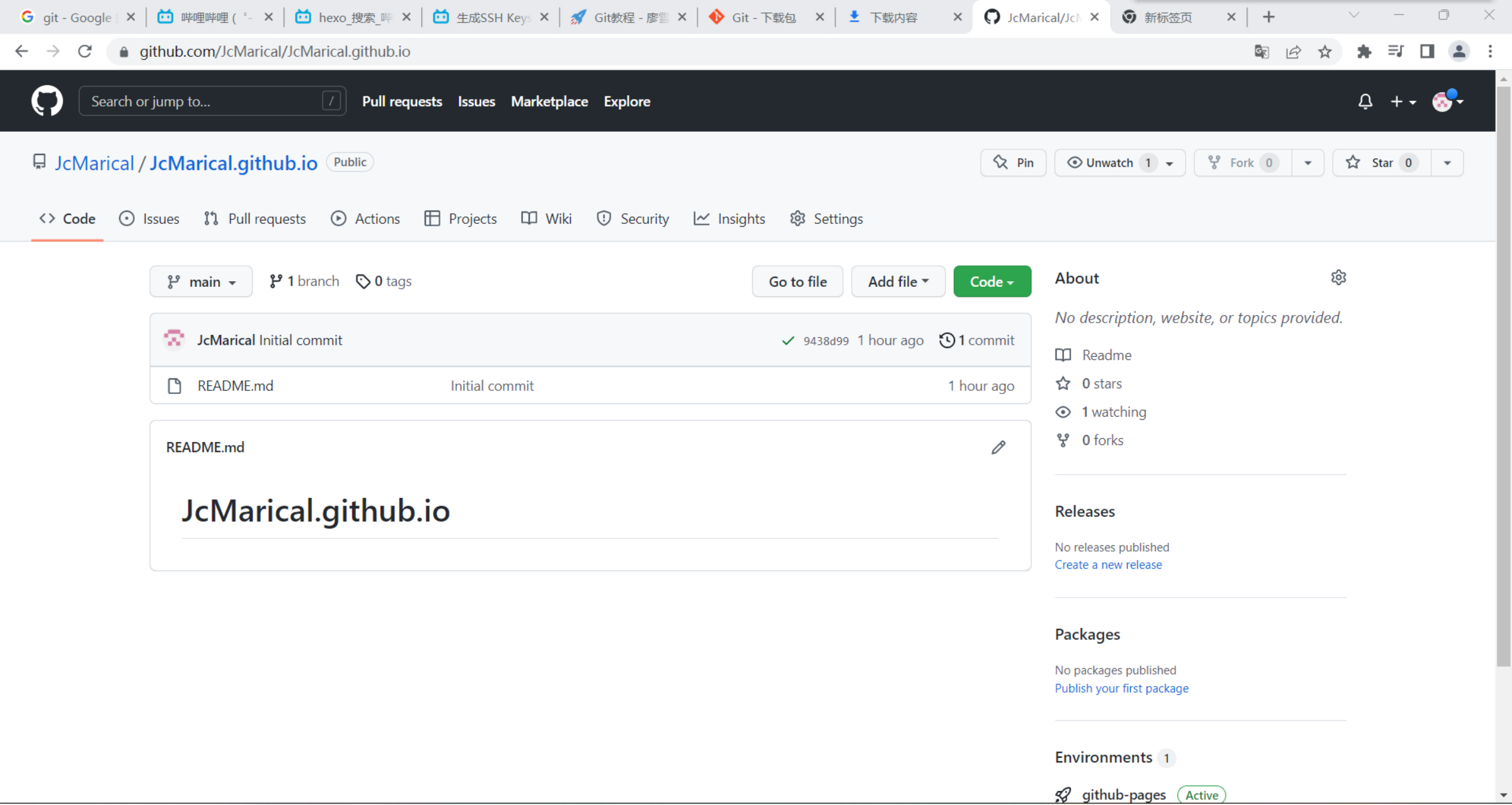The width and height of the screenshot is (1512, 805).
Task: Open a new browser tab
Action: coord(1269,17)
